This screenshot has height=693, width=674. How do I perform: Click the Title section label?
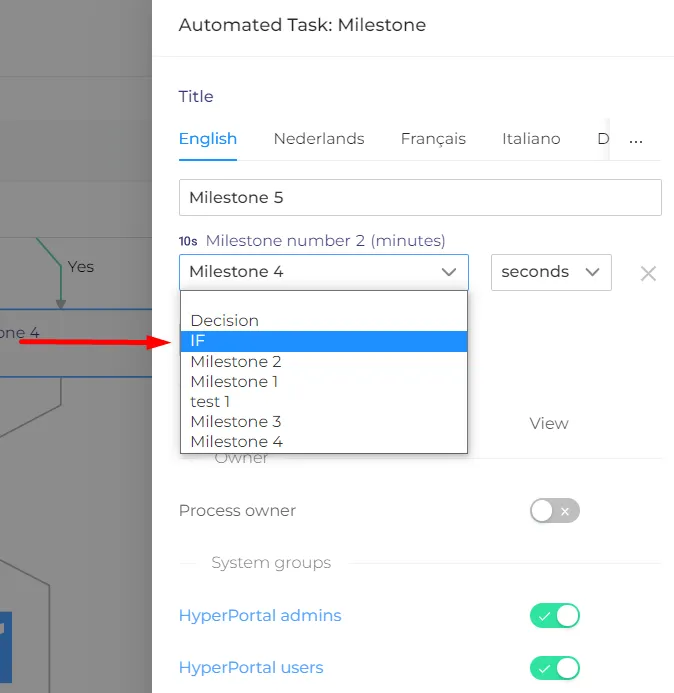point(196,96)
